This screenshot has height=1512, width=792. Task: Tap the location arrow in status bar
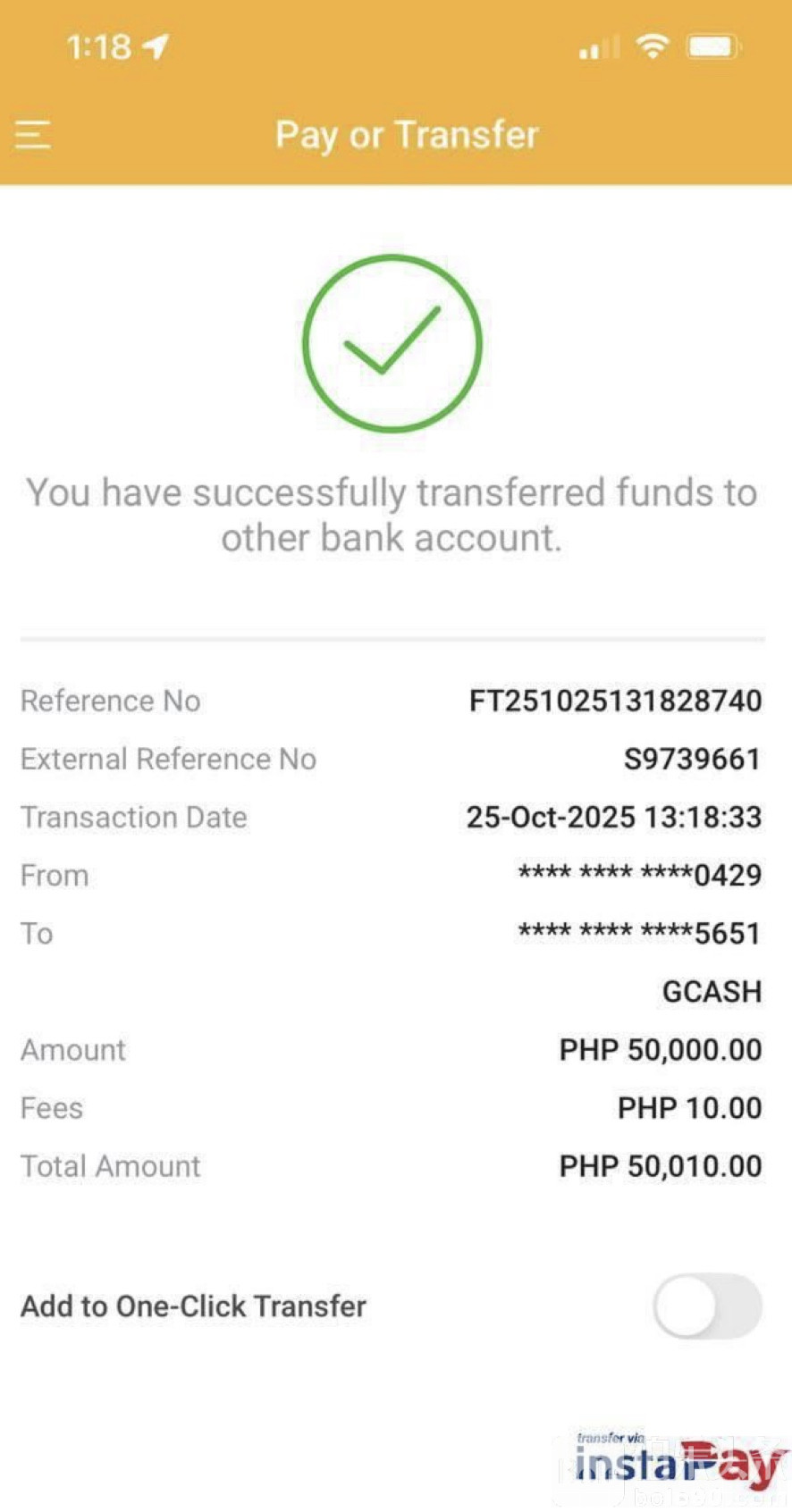point(156,46)
